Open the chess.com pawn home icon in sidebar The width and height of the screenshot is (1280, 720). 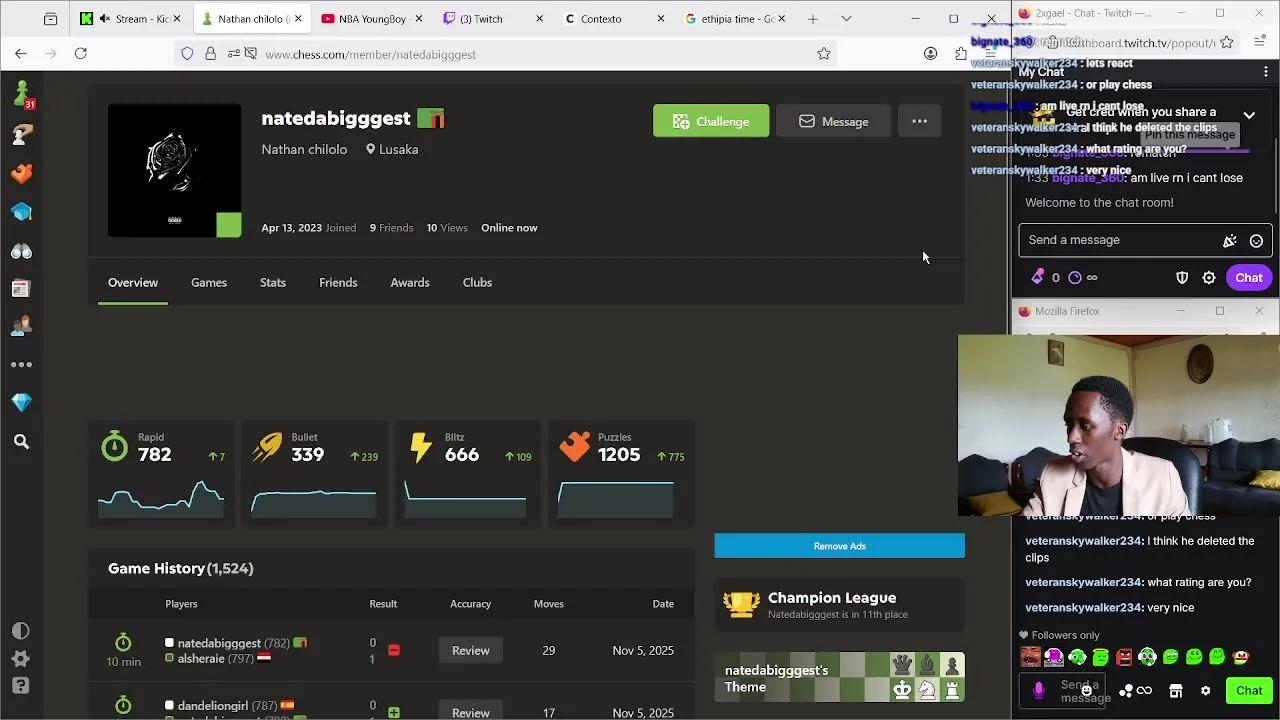[22, 94]
